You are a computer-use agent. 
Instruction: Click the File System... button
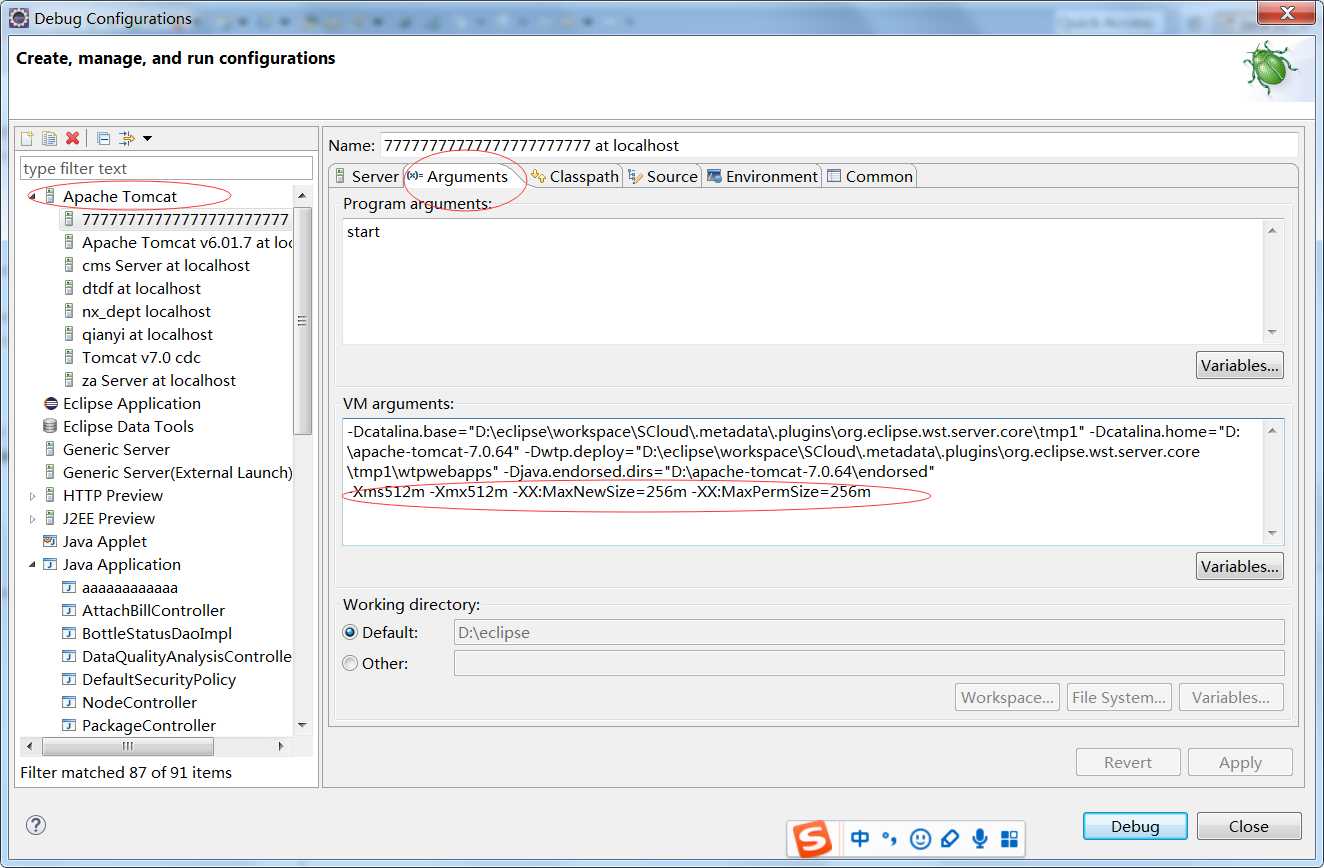(1119, 697)
